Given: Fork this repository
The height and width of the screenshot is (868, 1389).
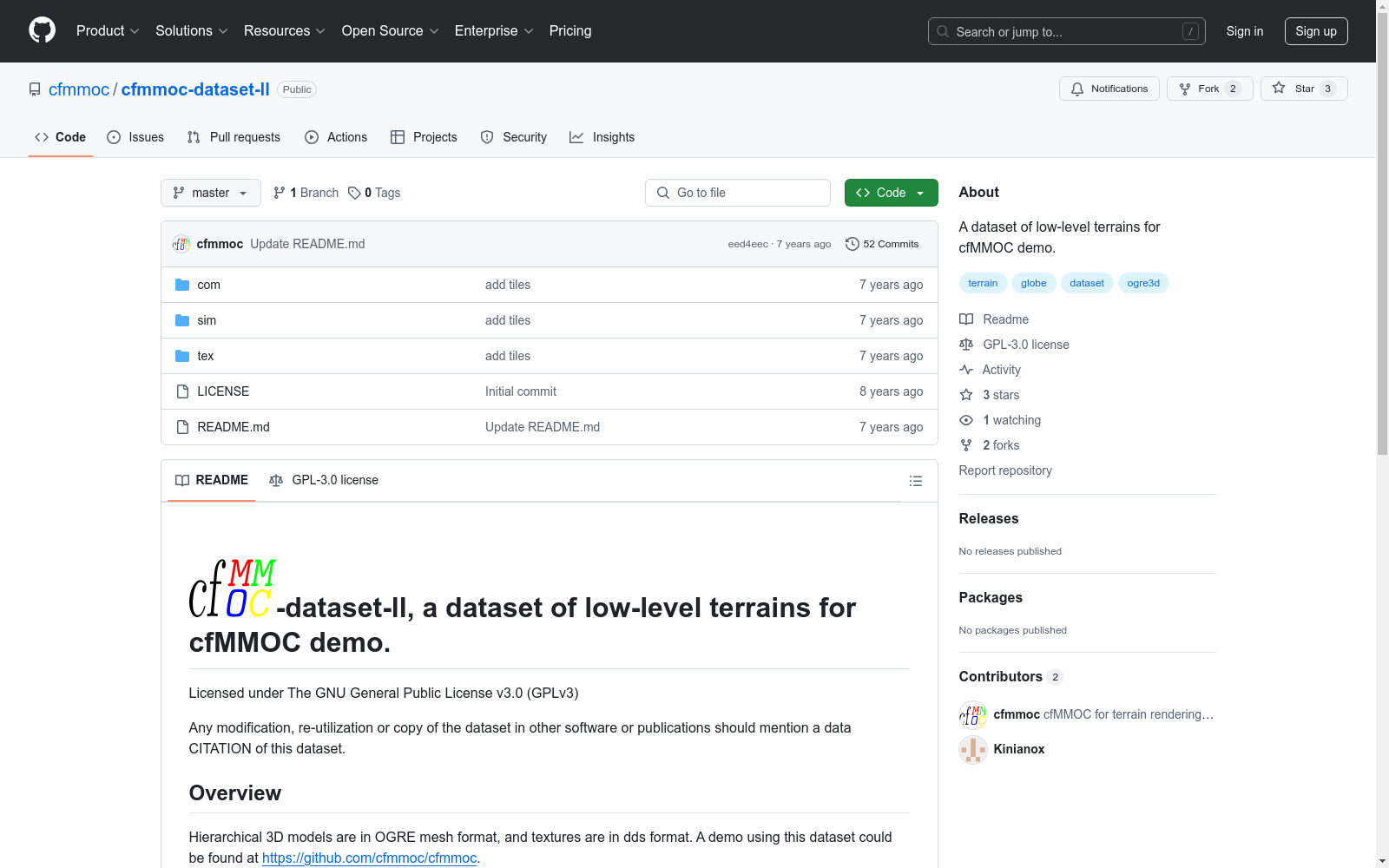Looking at the screenshot, I should pyautogui.click(x=1210, y=89).
